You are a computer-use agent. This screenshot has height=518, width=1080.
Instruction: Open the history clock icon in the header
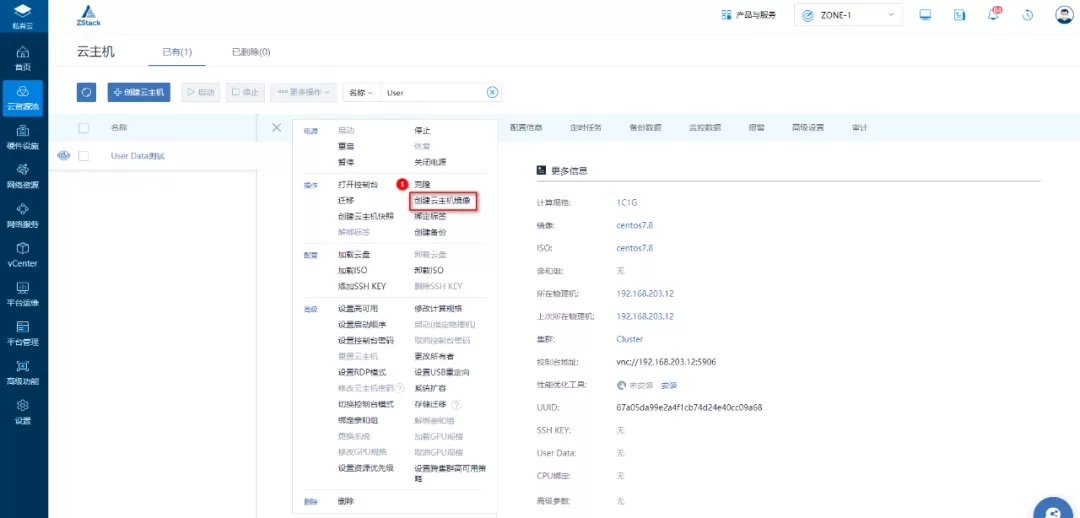point(1028,15)
